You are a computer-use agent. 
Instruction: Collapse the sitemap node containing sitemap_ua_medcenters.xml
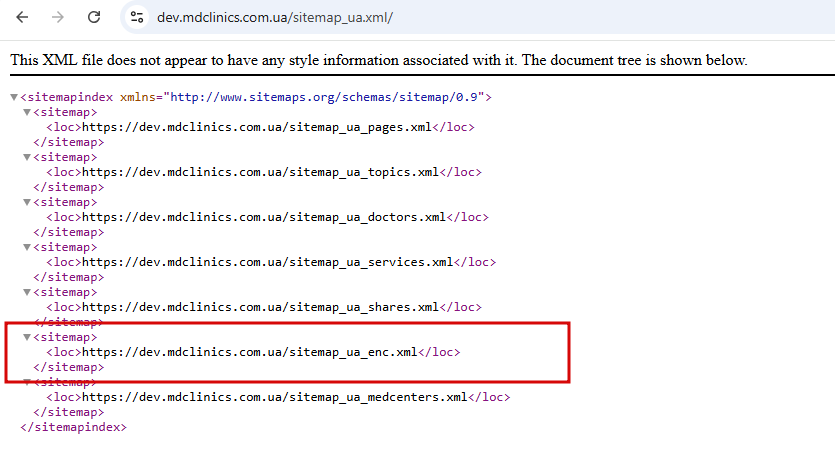pyautogui.click(x=27, y=382)
